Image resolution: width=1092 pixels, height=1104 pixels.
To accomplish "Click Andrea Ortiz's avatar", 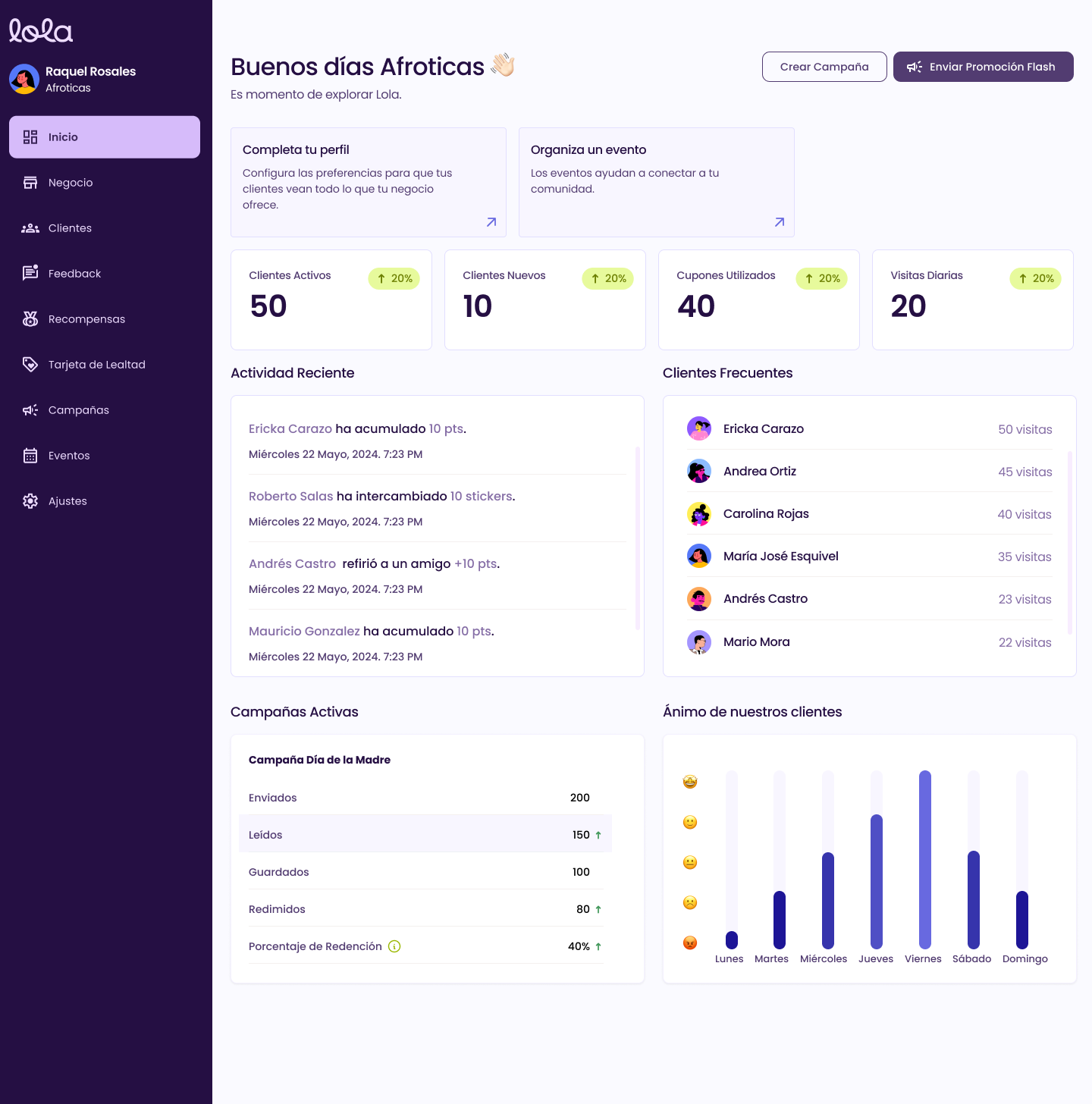I will (x=699, y=471).
